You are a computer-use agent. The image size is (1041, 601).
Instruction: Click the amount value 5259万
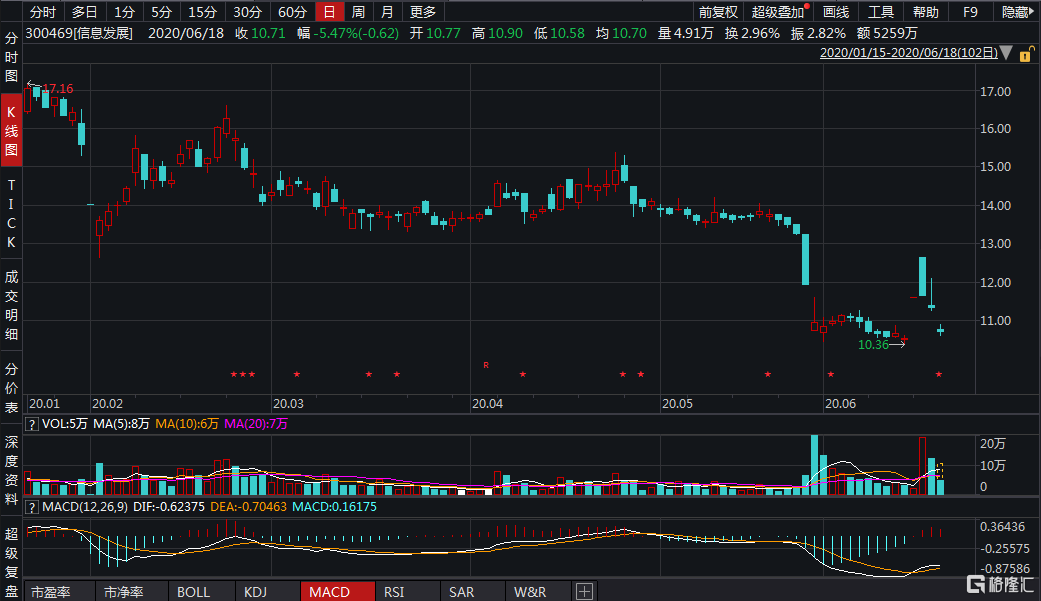[896, 33]
